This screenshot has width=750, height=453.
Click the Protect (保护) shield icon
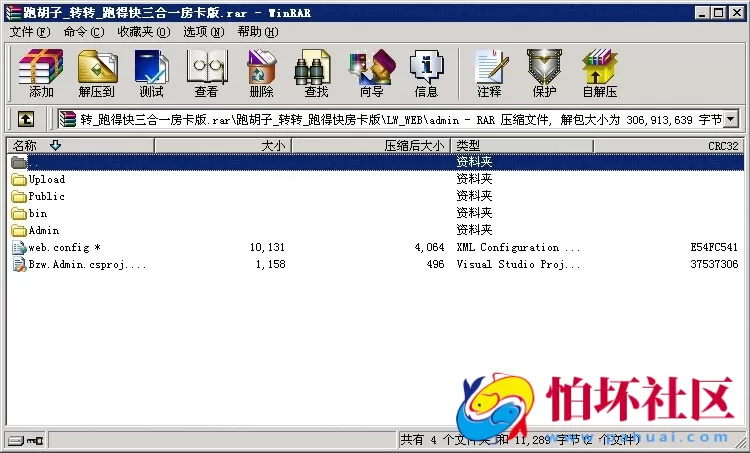[x=544, y=73]
